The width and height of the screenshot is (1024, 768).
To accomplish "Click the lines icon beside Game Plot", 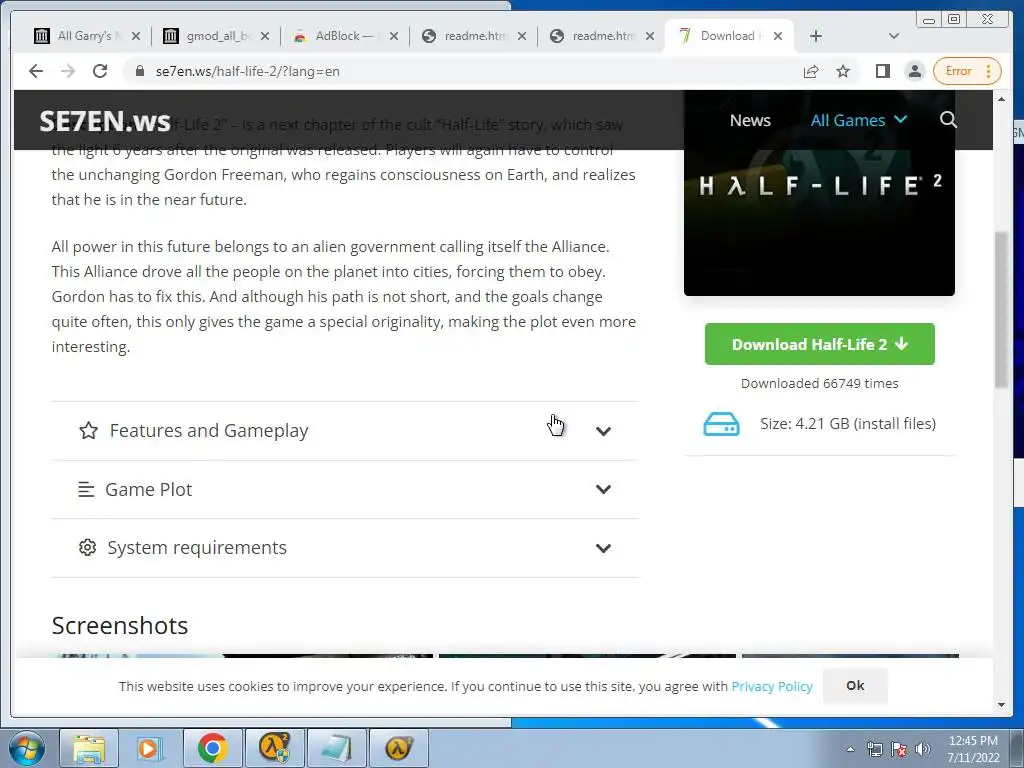I will [86, 489].
